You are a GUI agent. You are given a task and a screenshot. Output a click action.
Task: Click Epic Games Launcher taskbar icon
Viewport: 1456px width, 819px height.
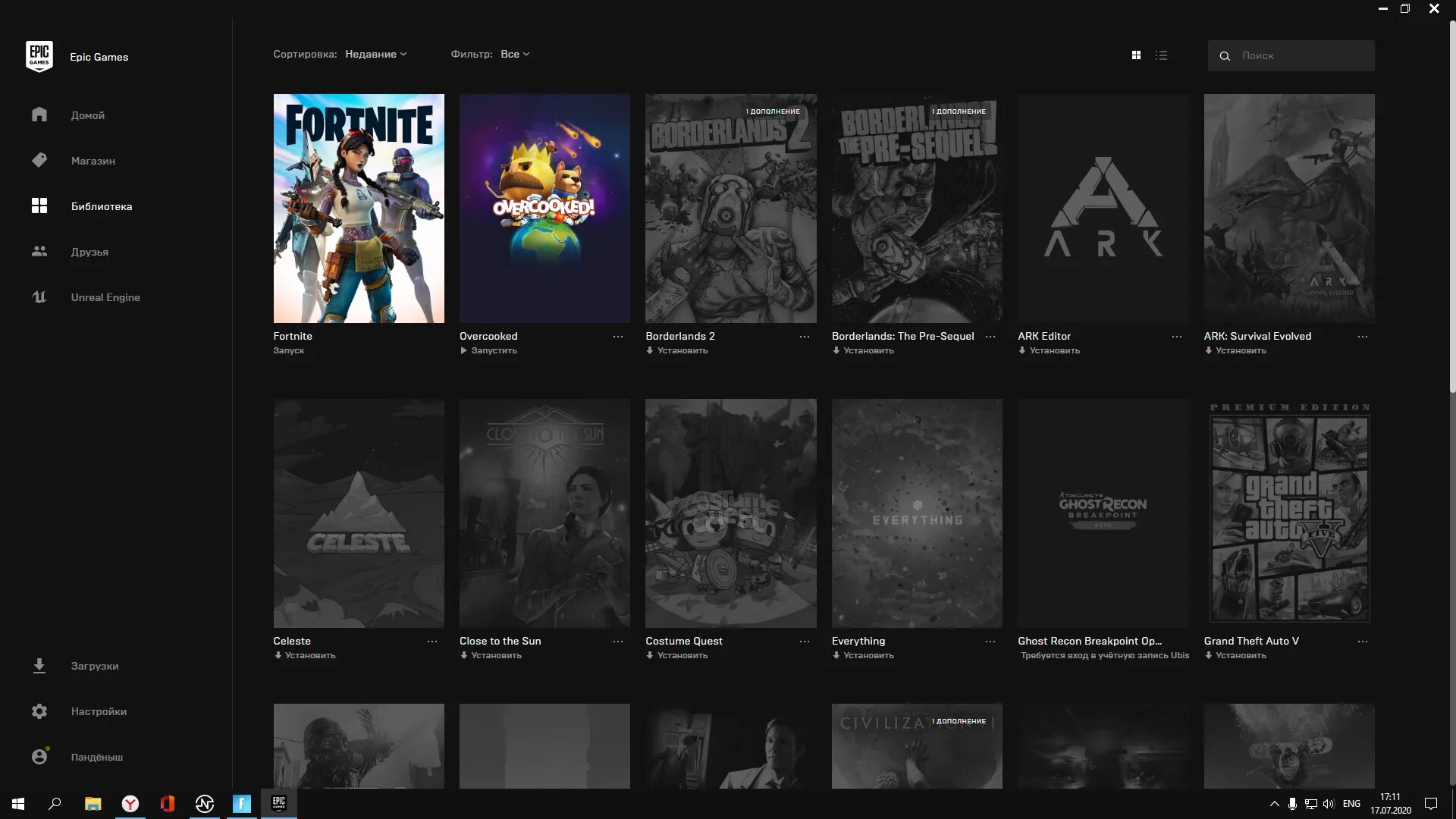(x=279, y=804)
